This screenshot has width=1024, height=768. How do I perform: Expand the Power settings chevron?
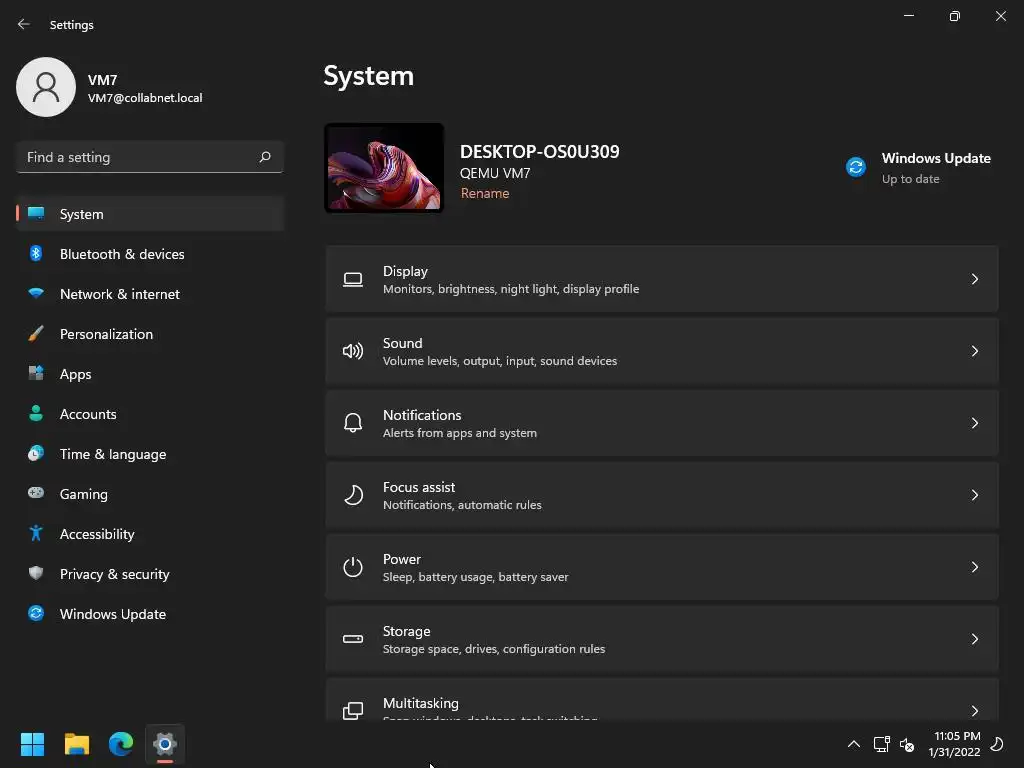pyautogui.click(x=974, y=567)
